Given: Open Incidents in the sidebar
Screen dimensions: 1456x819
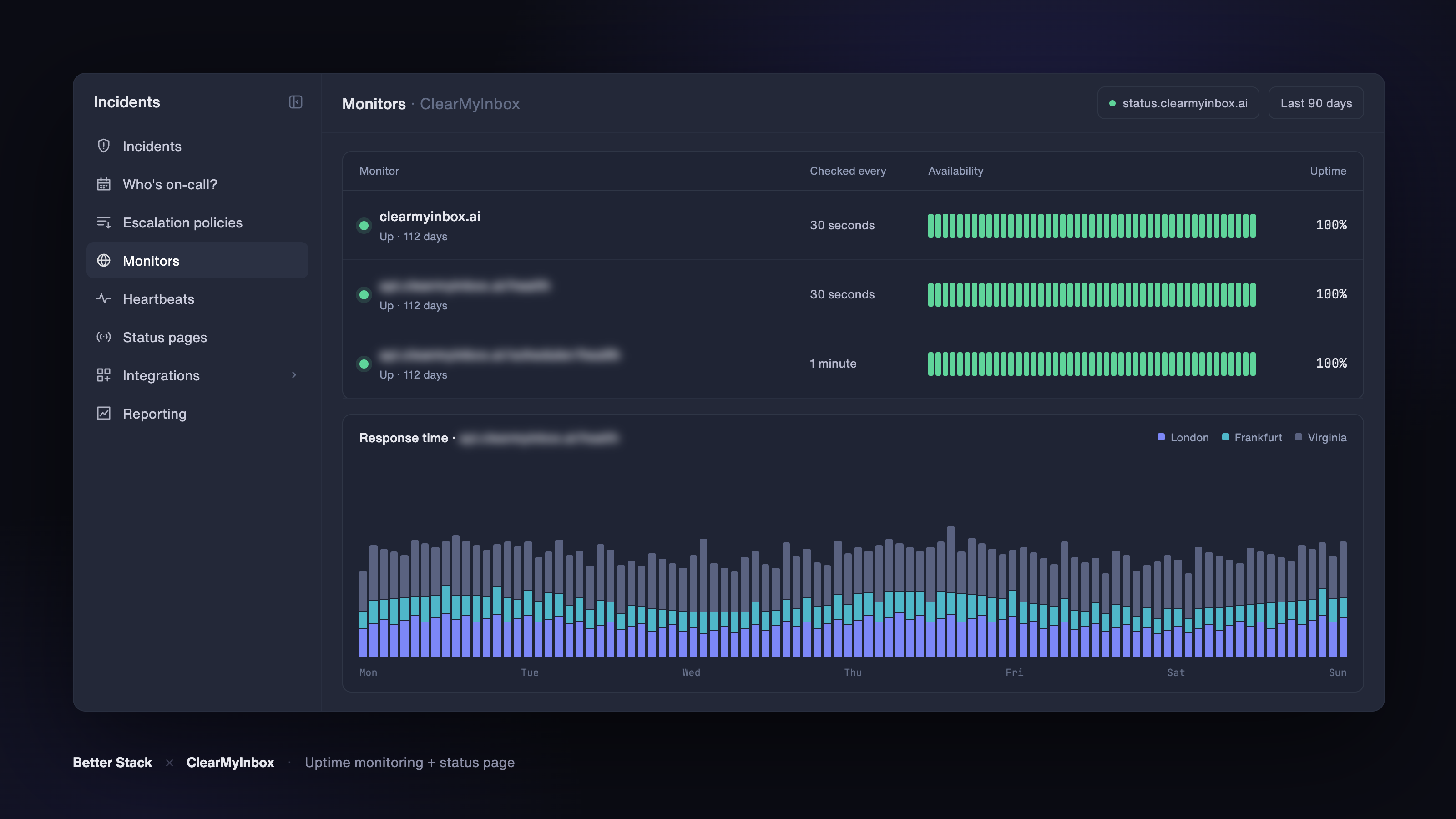Looking at the screenshot, I should tap(197, 147).
